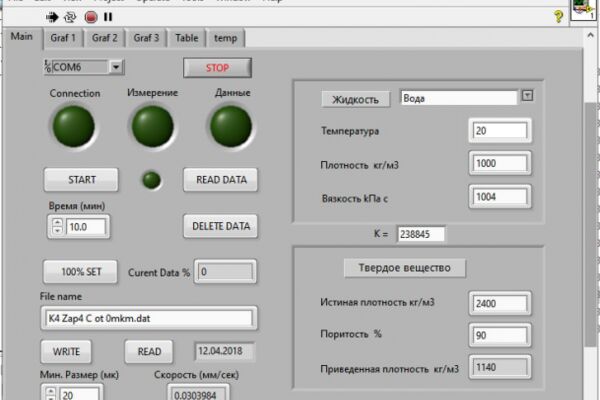Screen dimensions: 600x400
Task: Click the Pause toolbar icon
Action: (108, 17)
